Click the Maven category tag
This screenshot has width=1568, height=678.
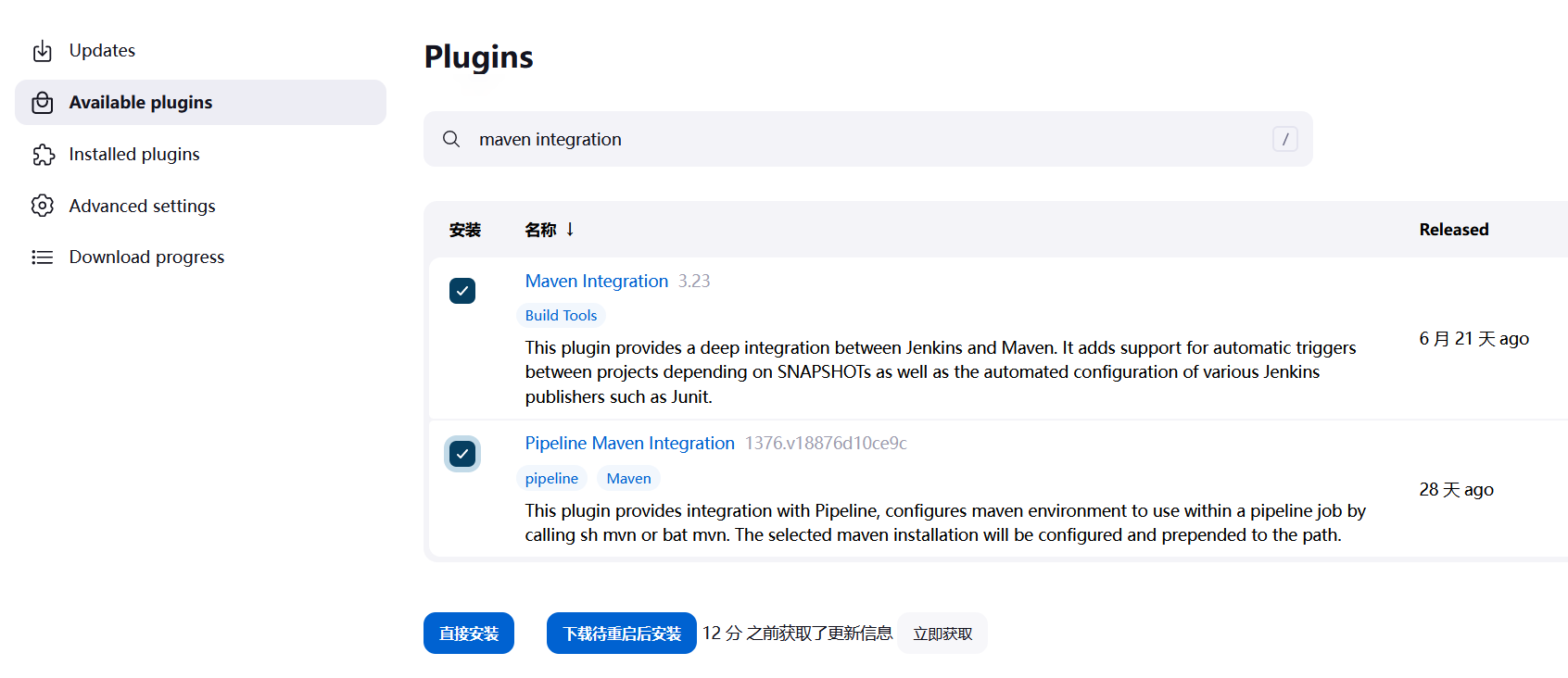pyautogui.click(x=628, y=479)
